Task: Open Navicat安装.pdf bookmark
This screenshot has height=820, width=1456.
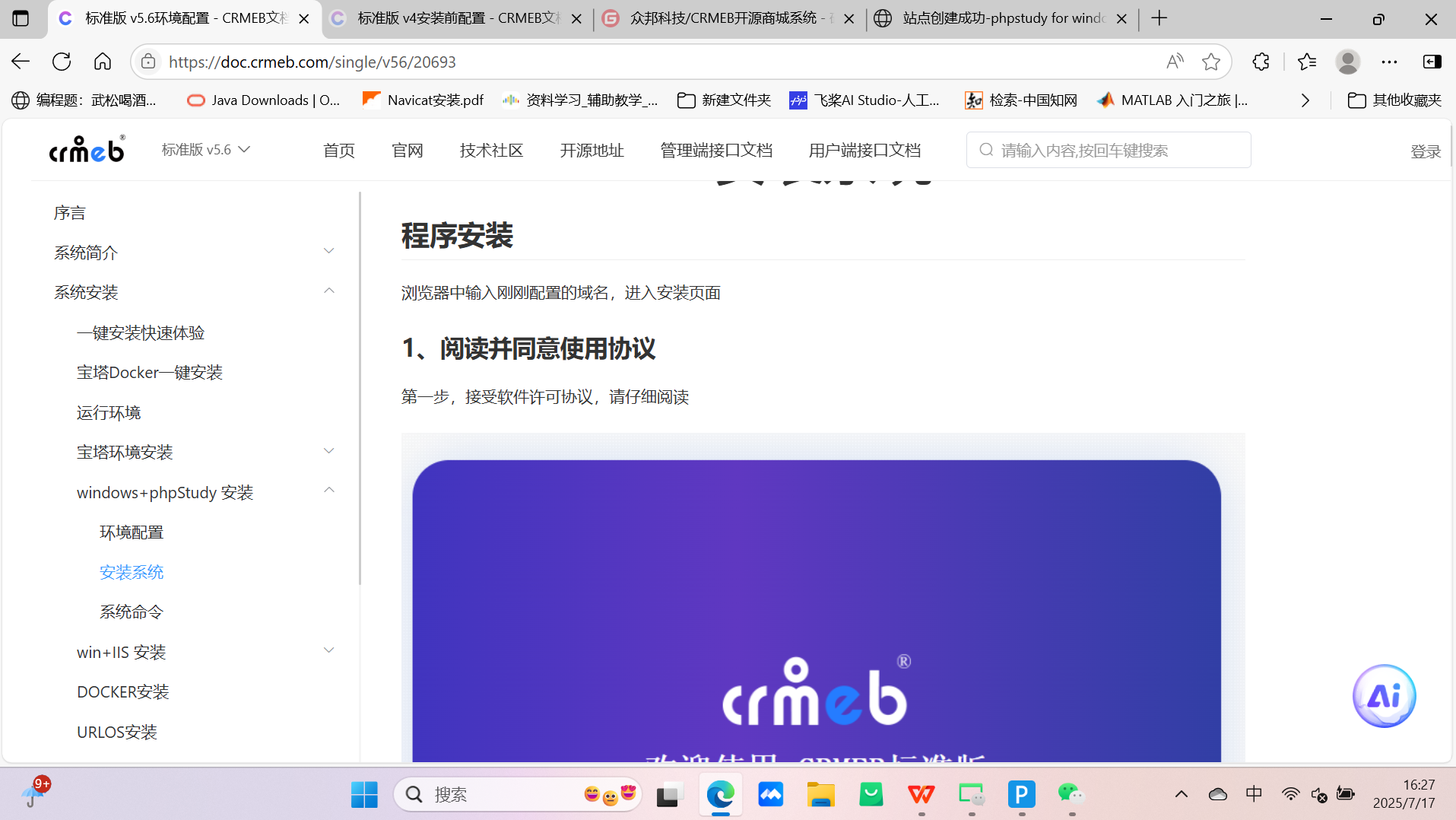Action: pyautogui.click(x=423, y=100)
